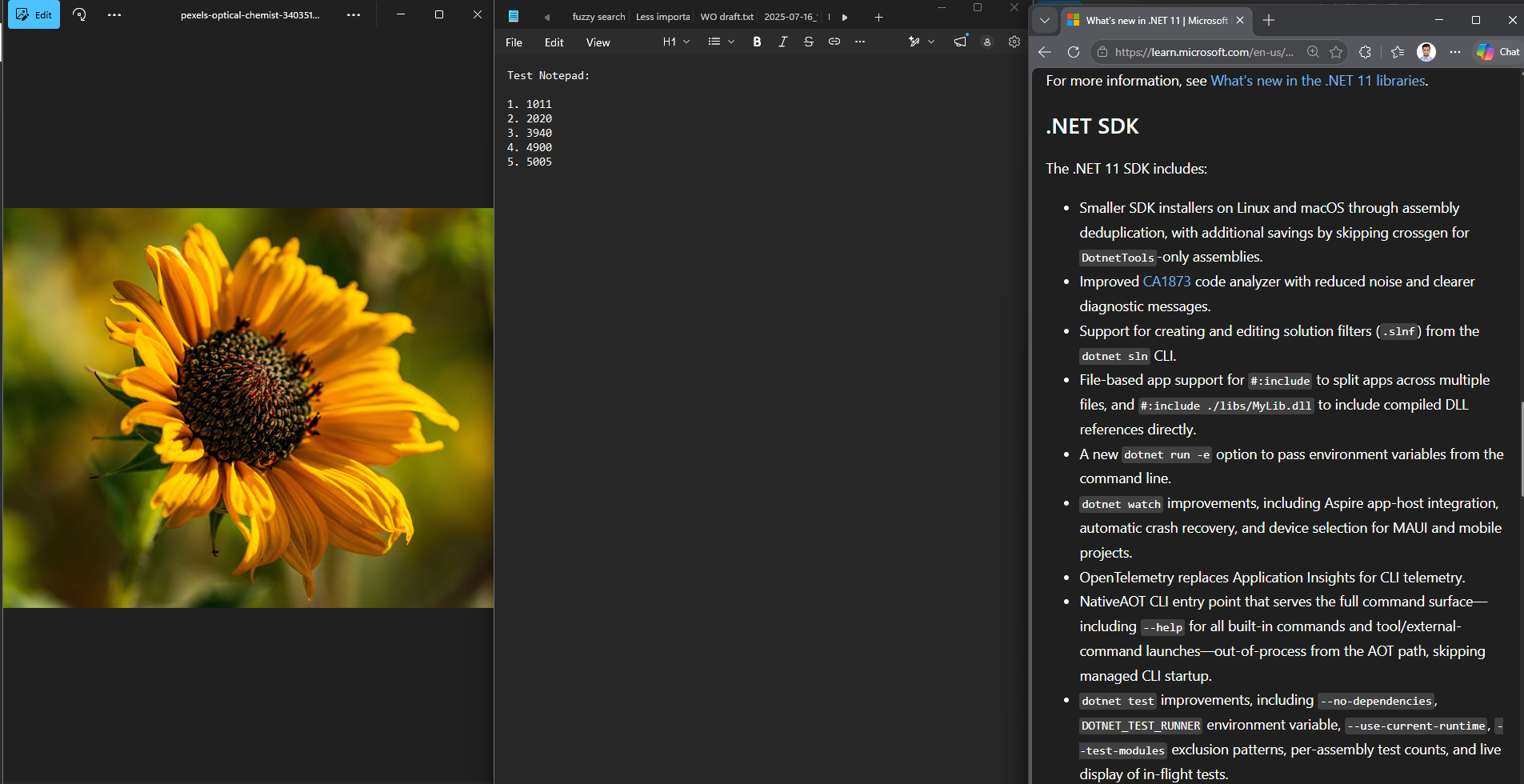Click the 'Test Notepad:' line in Notepad
Screen dimensions: 1524x784
tap(548, 75)
